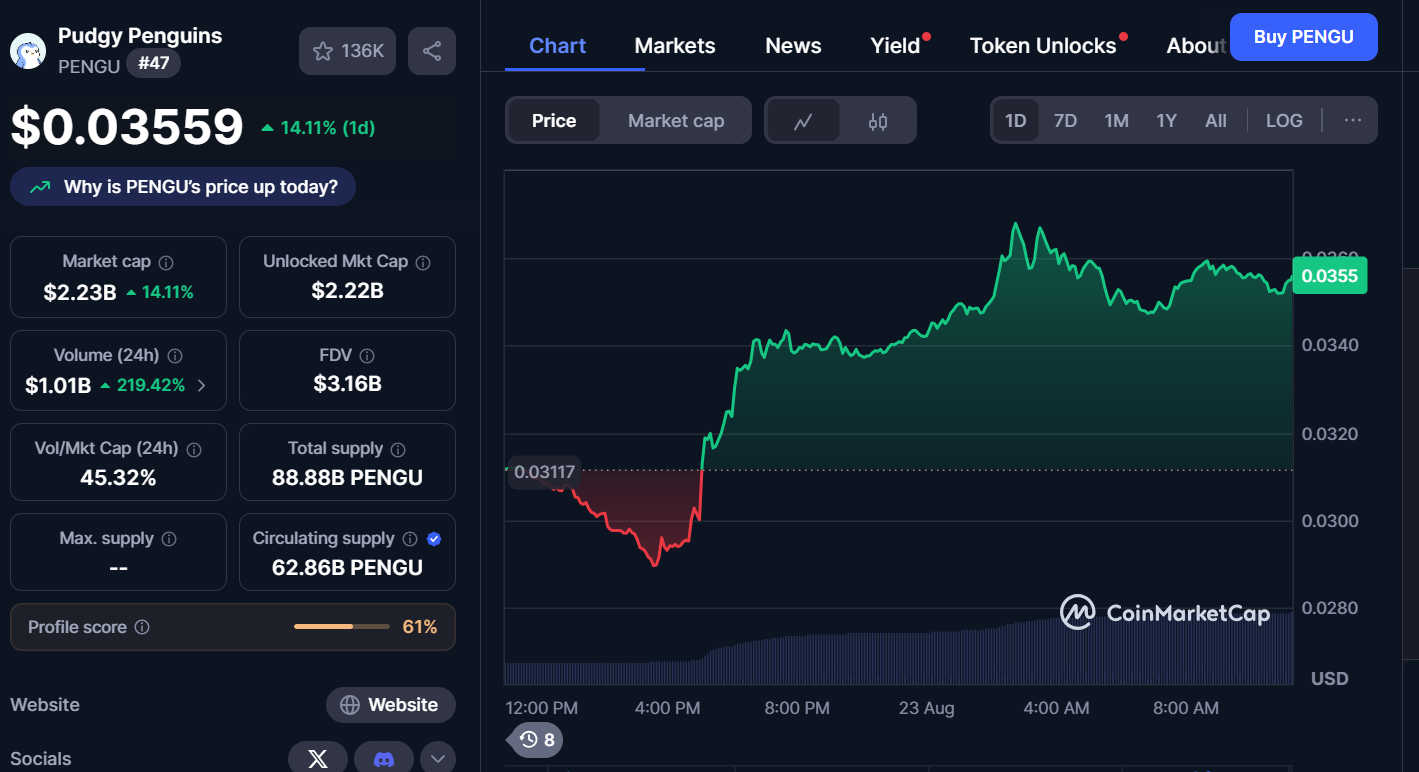Select the 1Y time range
Screen dimensions: 1419x772
pos(1166,121)
